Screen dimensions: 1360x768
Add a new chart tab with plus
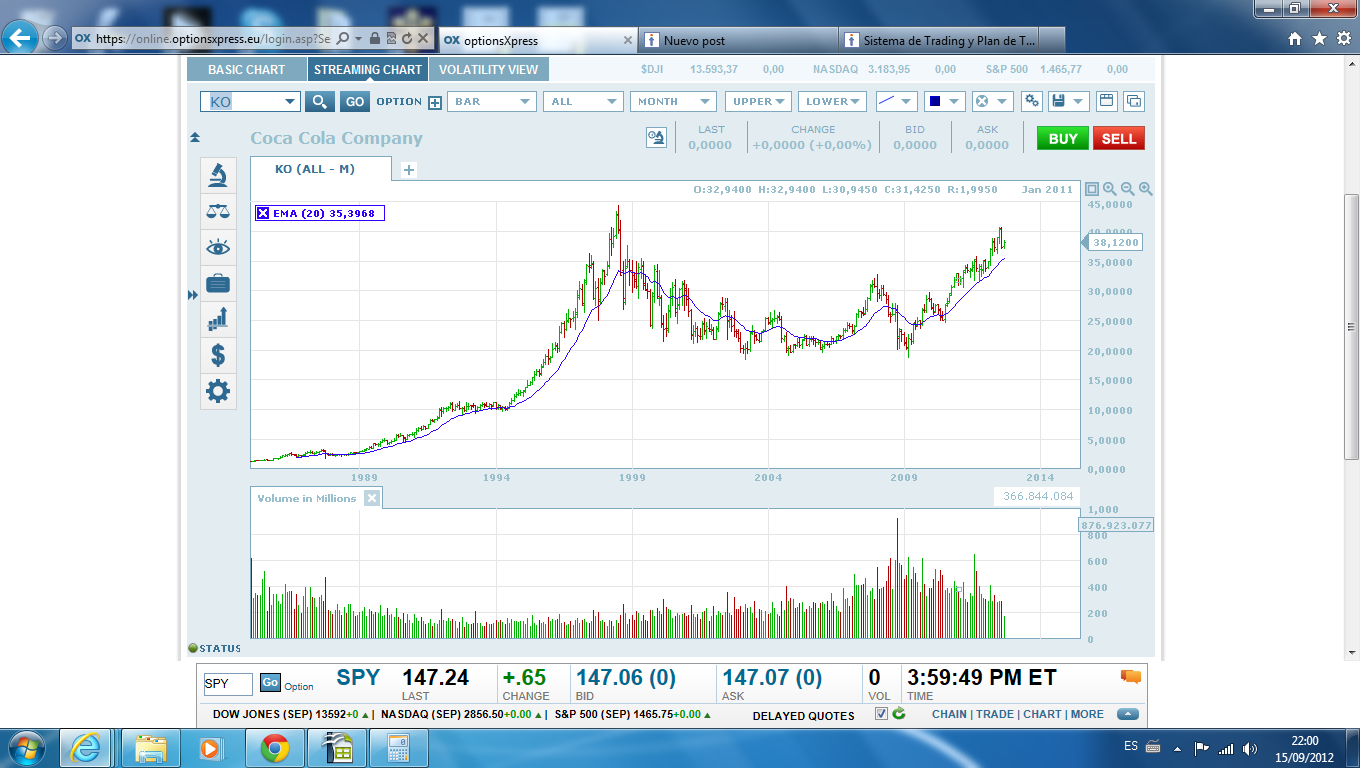pyautogui.click(x=408, y=170)
